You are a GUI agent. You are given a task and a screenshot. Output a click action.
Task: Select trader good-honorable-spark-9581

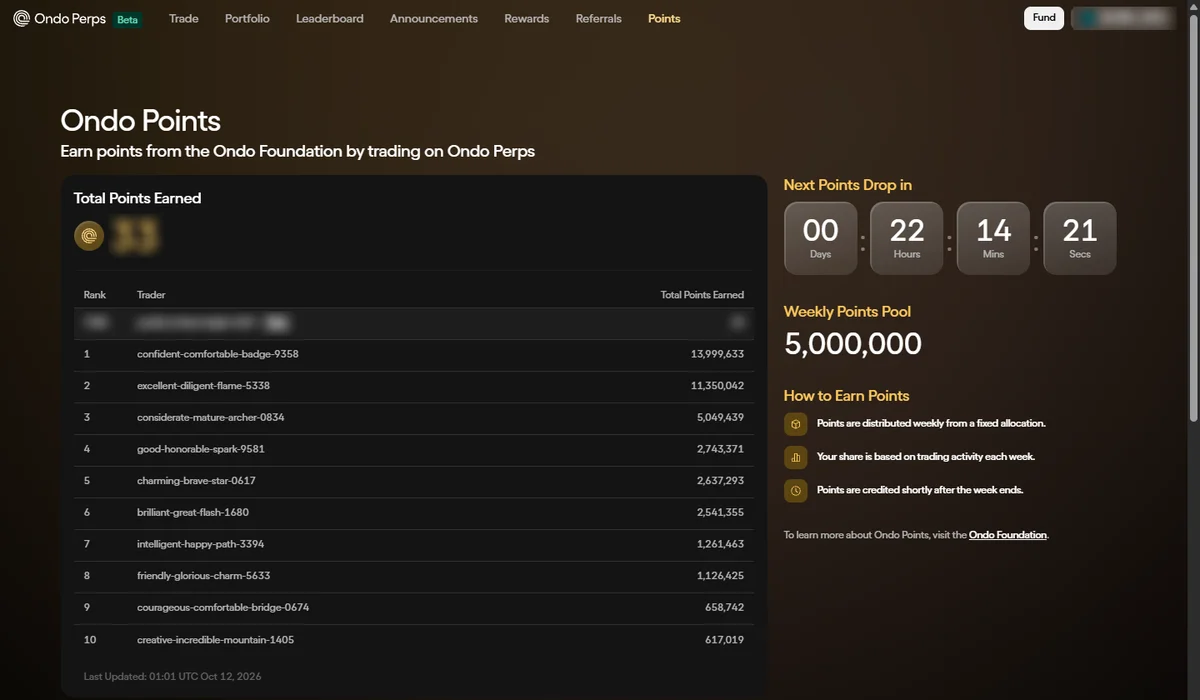[201, 449]
